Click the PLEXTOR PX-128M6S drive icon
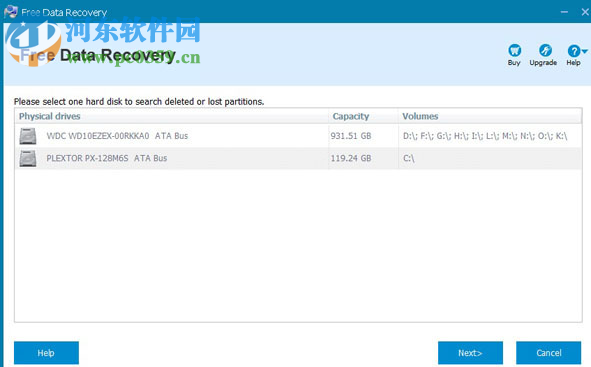This screenshot has height=367, width=591. 28,158
